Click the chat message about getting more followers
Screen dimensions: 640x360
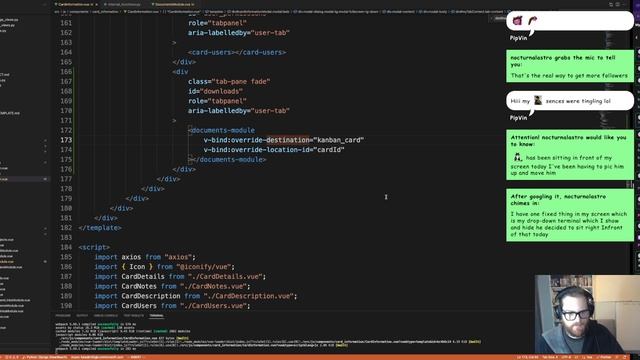click(570, 66)
